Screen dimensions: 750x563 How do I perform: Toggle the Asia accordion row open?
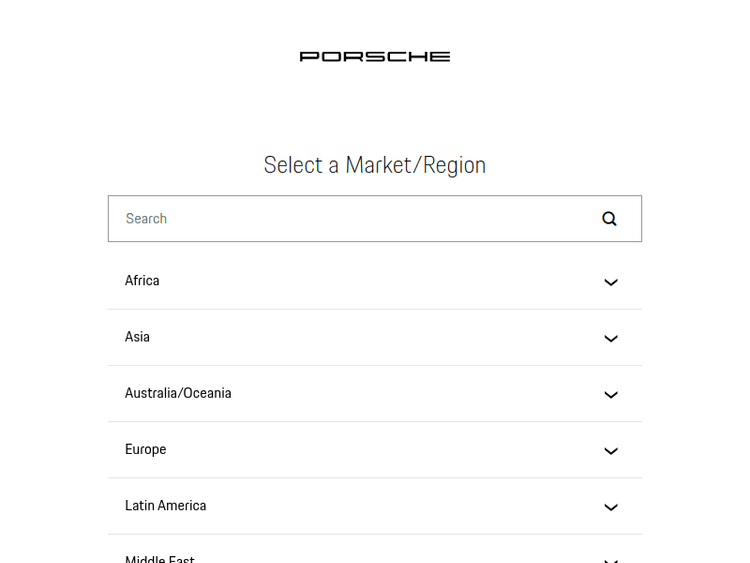point(375,337)
